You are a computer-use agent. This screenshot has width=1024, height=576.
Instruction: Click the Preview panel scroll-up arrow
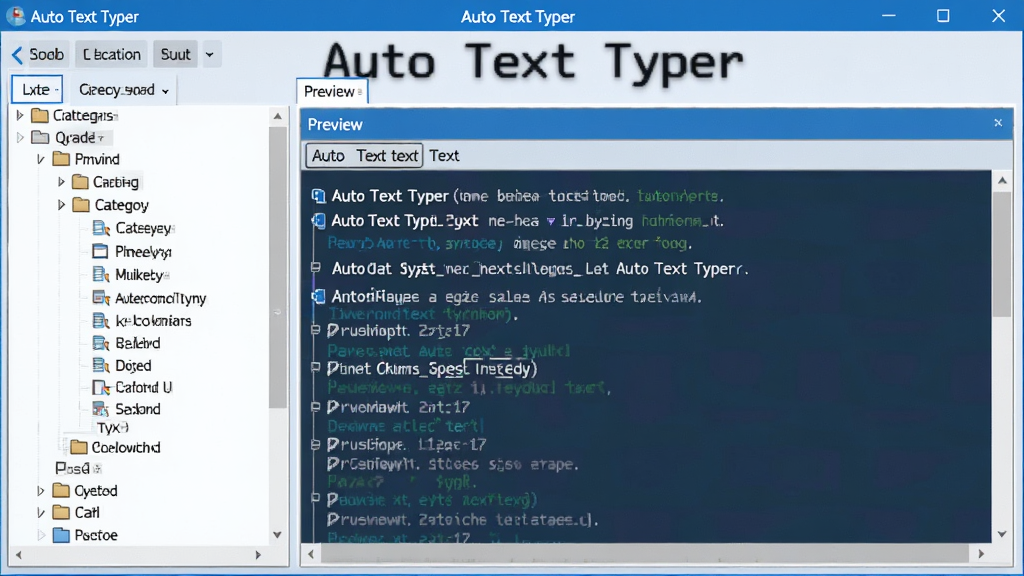tap(1002, 180)
